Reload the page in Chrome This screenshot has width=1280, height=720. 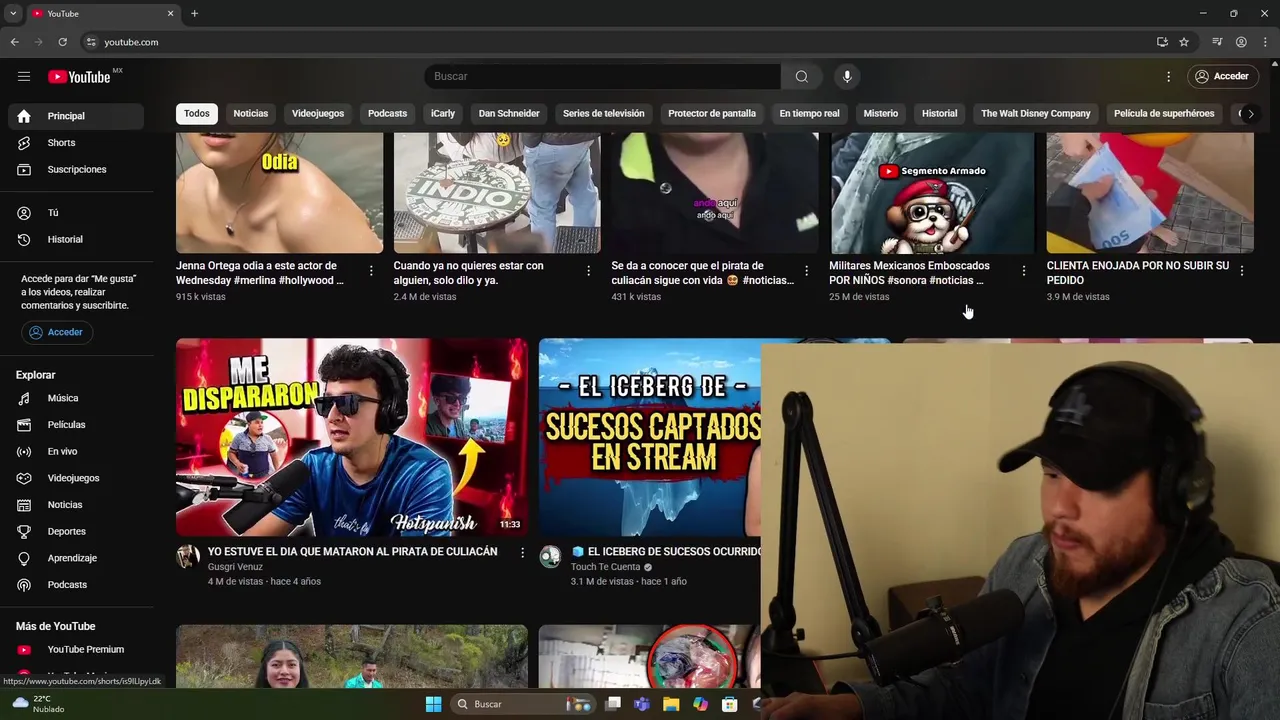coord(62,42)
